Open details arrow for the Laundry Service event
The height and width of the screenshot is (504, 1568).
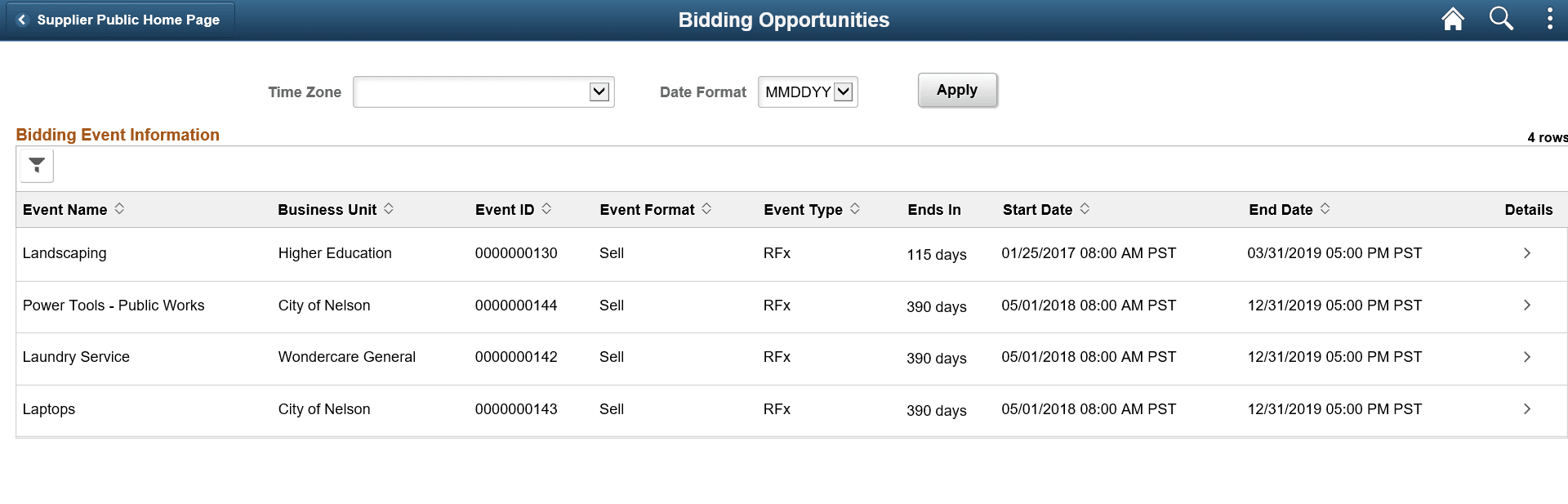coord(1527,357)
